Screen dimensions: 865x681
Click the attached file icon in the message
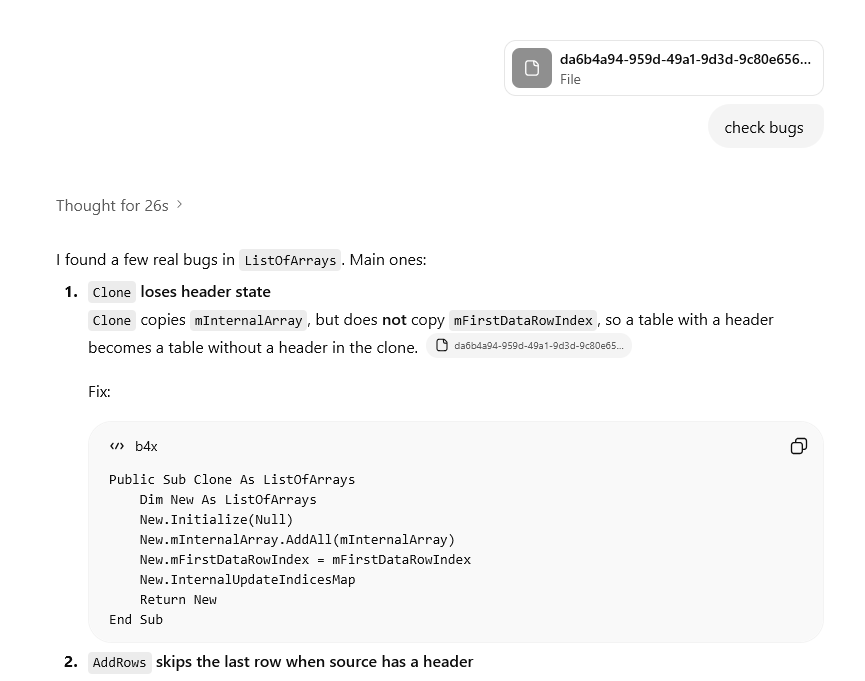click(x=532, y=68)
